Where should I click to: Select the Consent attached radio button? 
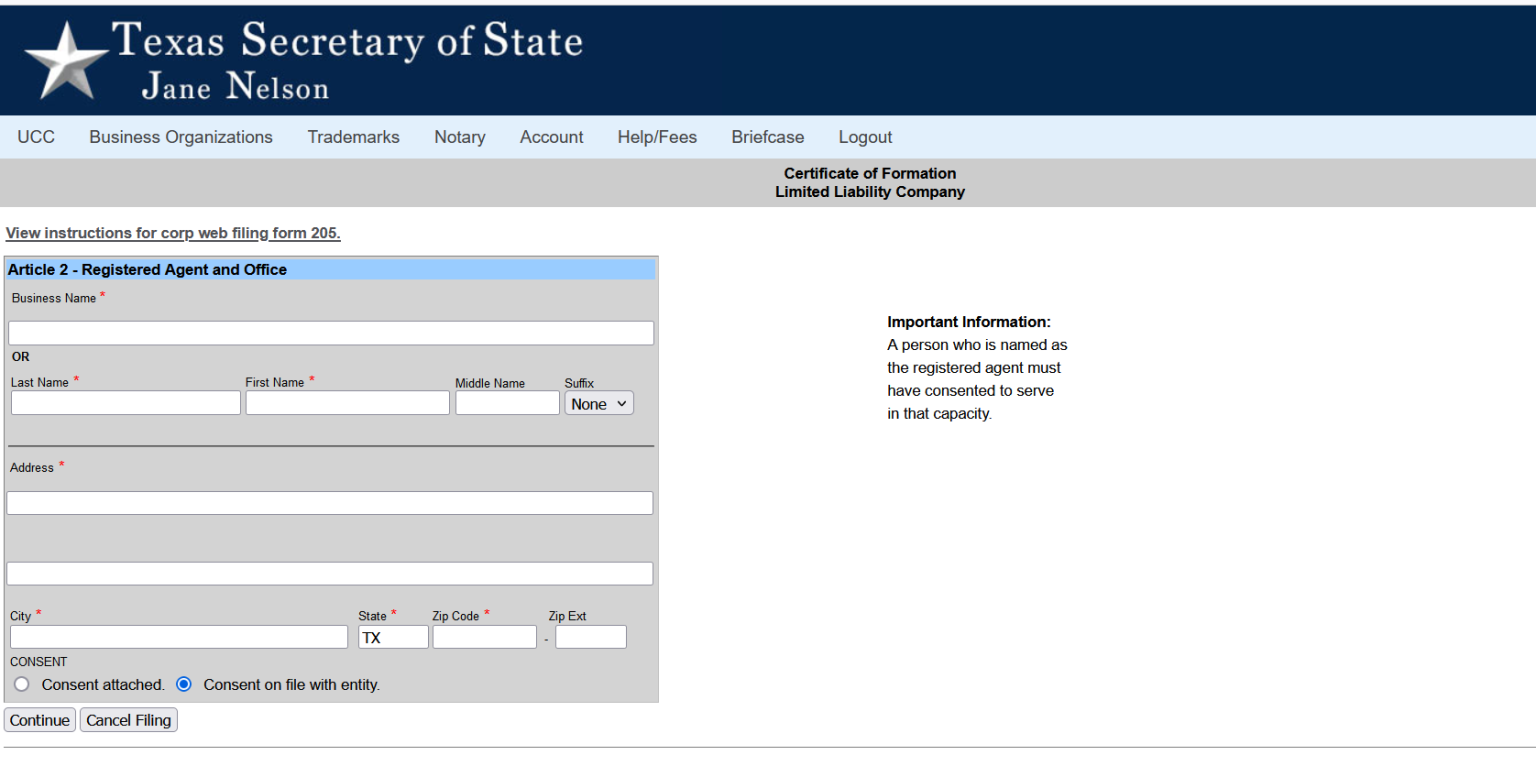[x=22, y=685]
